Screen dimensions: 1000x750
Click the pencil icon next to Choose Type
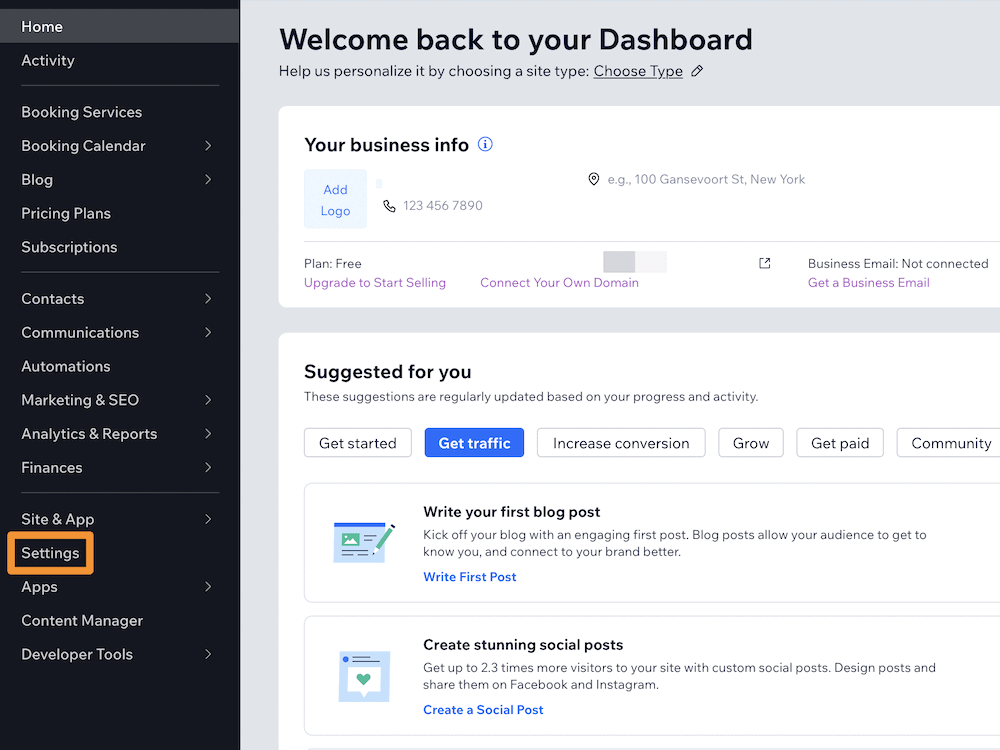(697, 71)
